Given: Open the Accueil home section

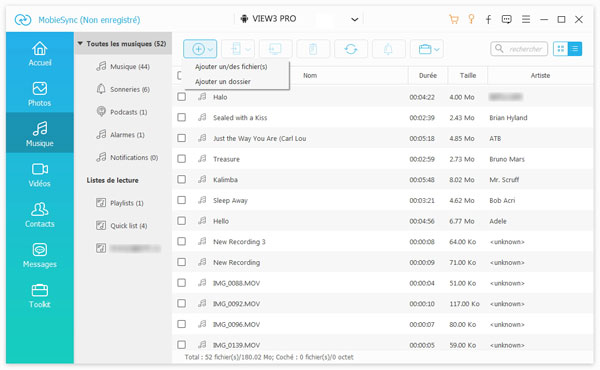Looking at the screenshot, I should point(40,54).
